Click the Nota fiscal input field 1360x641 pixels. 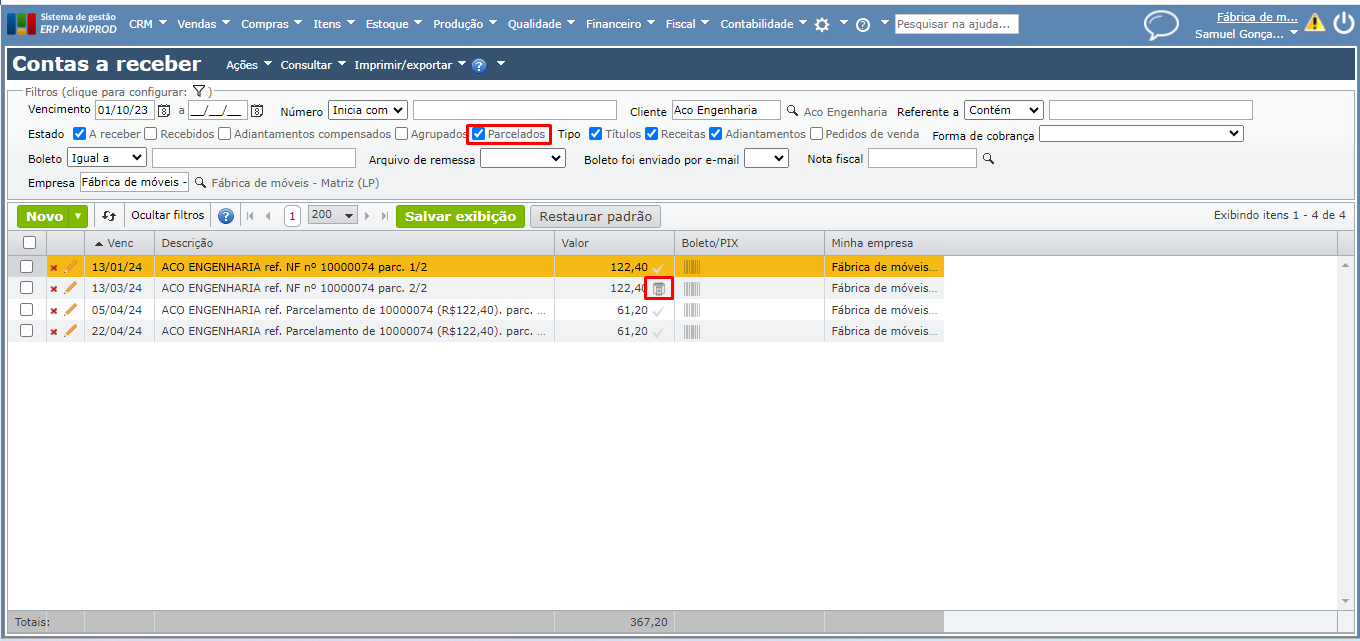[922, 158]
